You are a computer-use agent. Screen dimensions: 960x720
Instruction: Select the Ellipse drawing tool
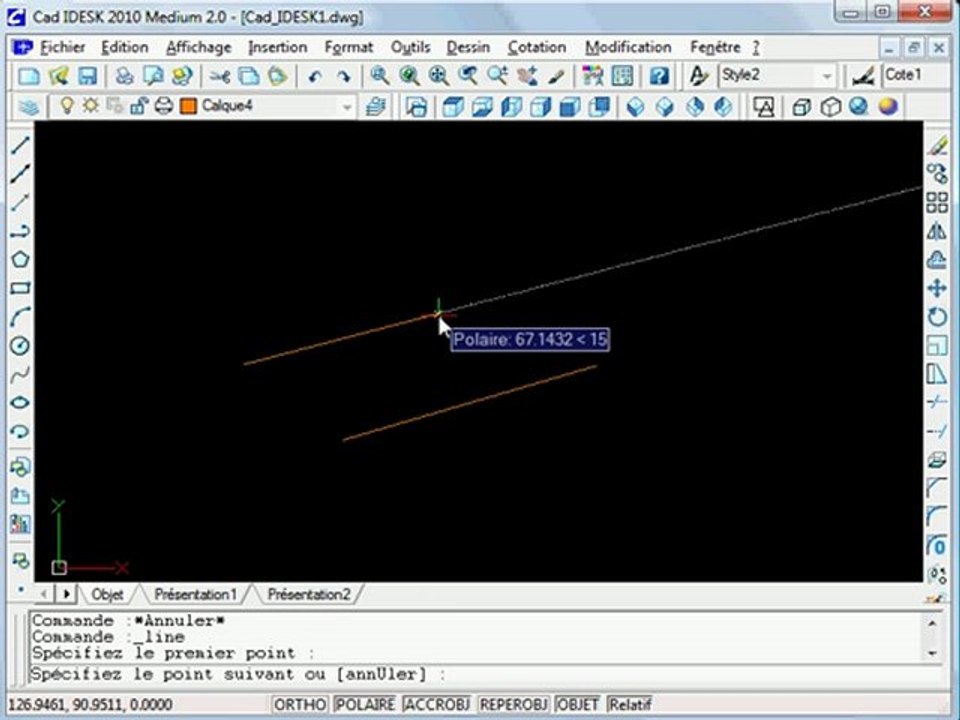point(20,403)
